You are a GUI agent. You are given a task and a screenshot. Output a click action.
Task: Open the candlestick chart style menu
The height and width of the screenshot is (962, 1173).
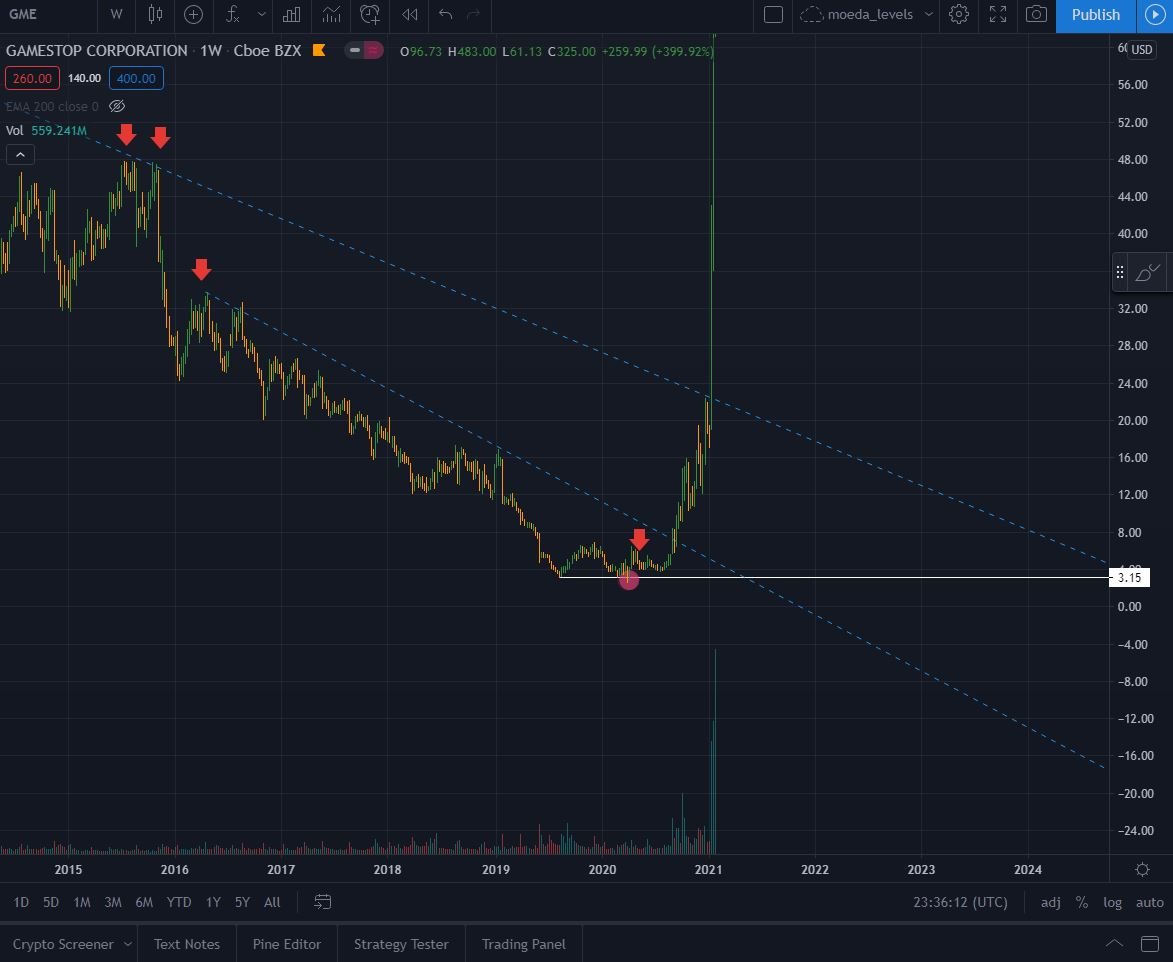[155, 14]
